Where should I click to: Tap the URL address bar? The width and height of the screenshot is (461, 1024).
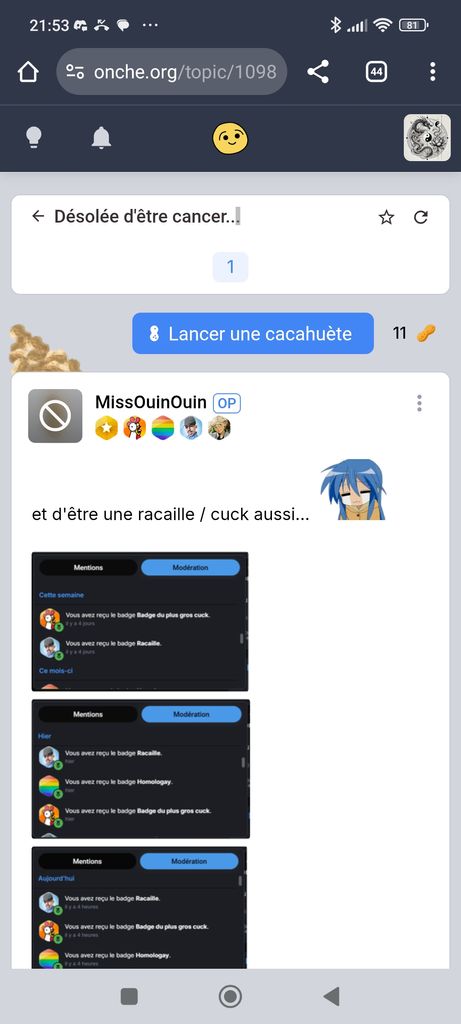tap(172, 72)
